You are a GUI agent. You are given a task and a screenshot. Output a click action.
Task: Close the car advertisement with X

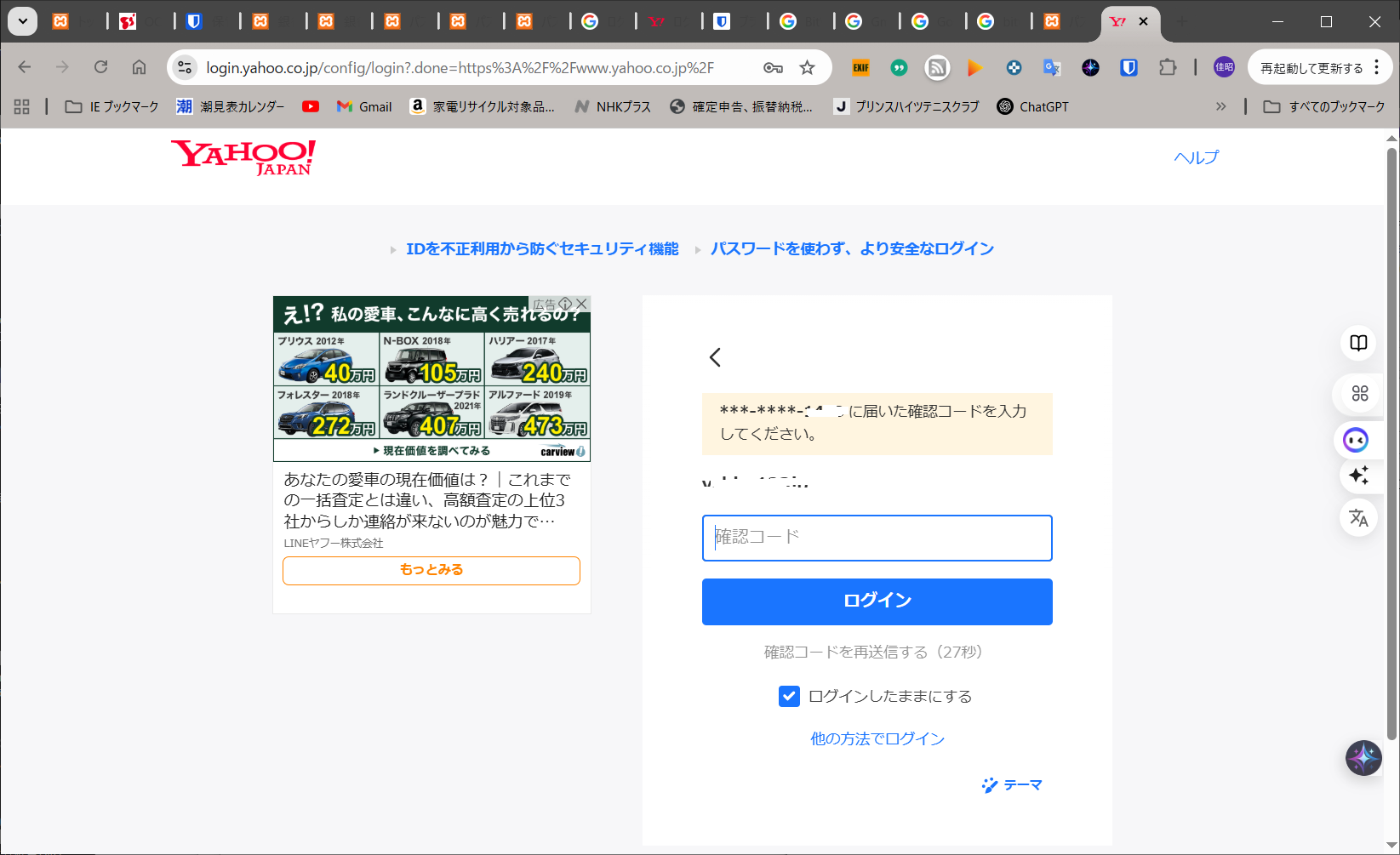pos(581,304)
